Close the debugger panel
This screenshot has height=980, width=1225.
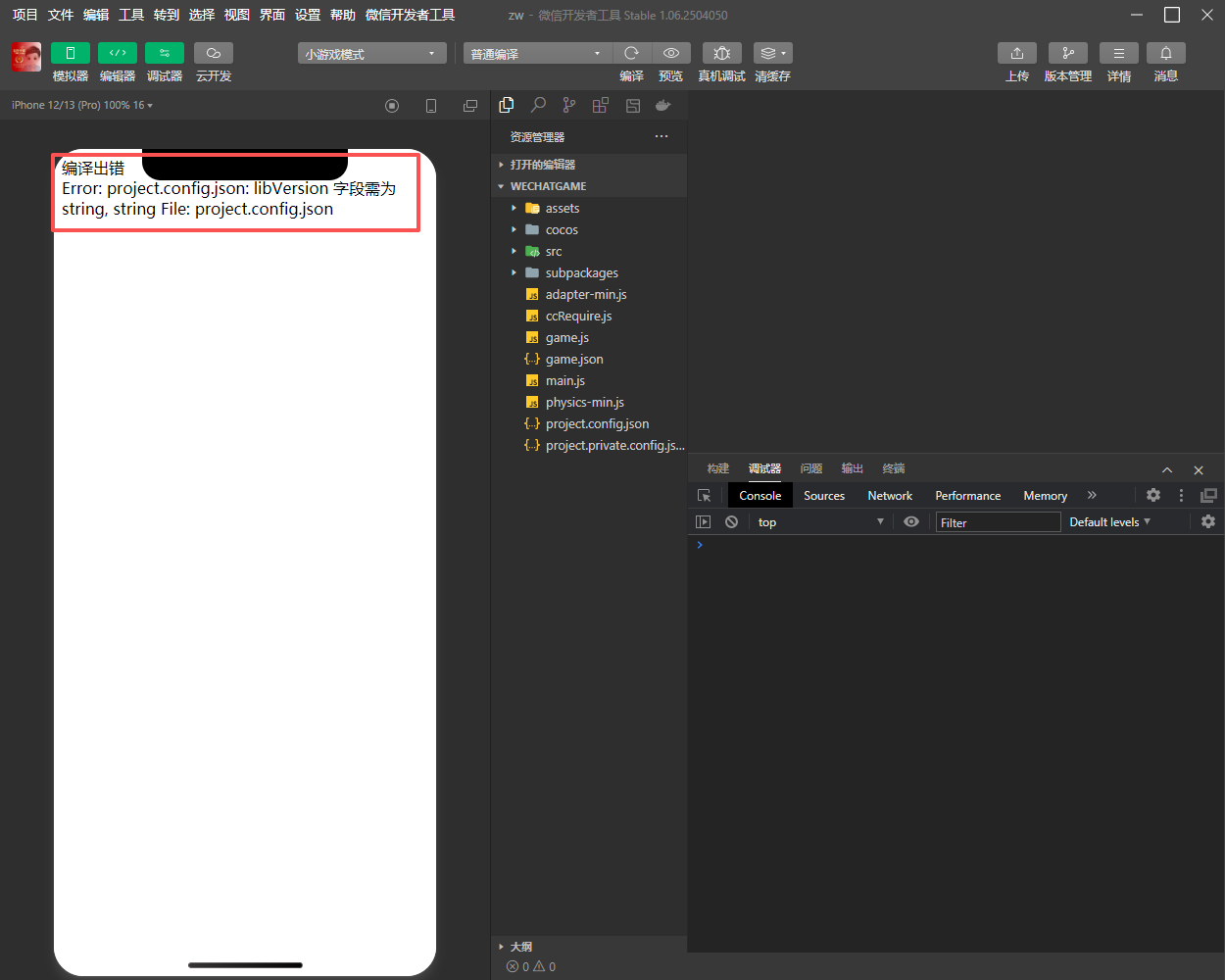click(1199, 470)
